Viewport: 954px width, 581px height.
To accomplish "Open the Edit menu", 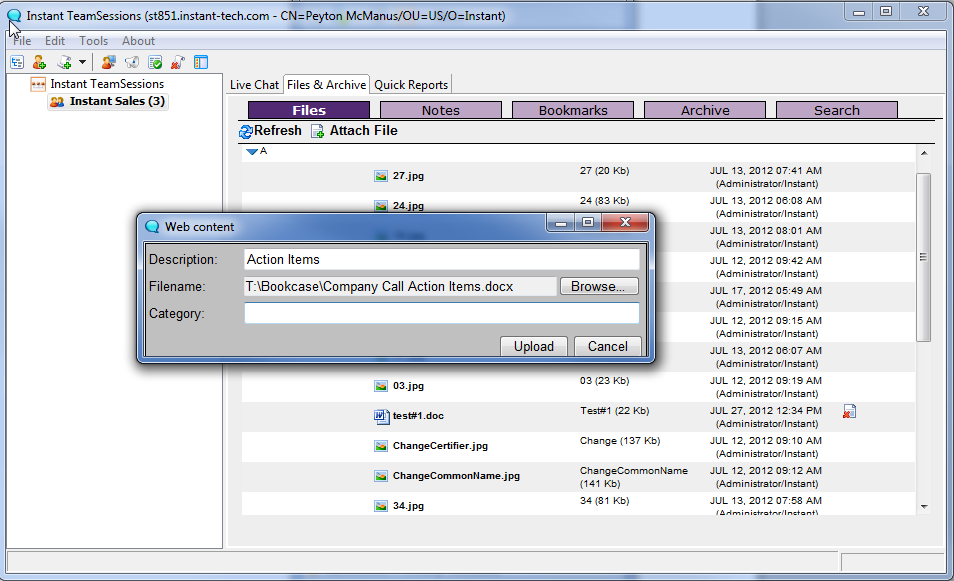I will point(55,41).
